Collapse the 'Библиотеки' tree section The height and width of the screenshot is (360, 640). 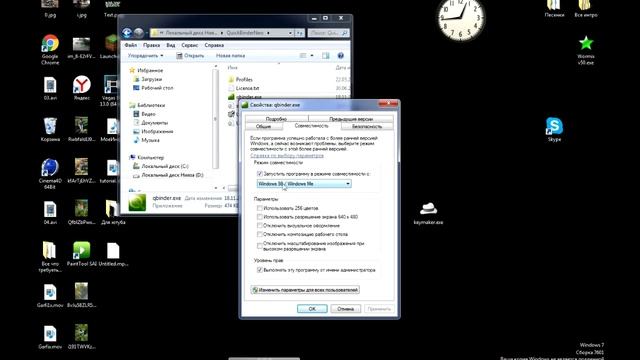click(x=147, y=105)
